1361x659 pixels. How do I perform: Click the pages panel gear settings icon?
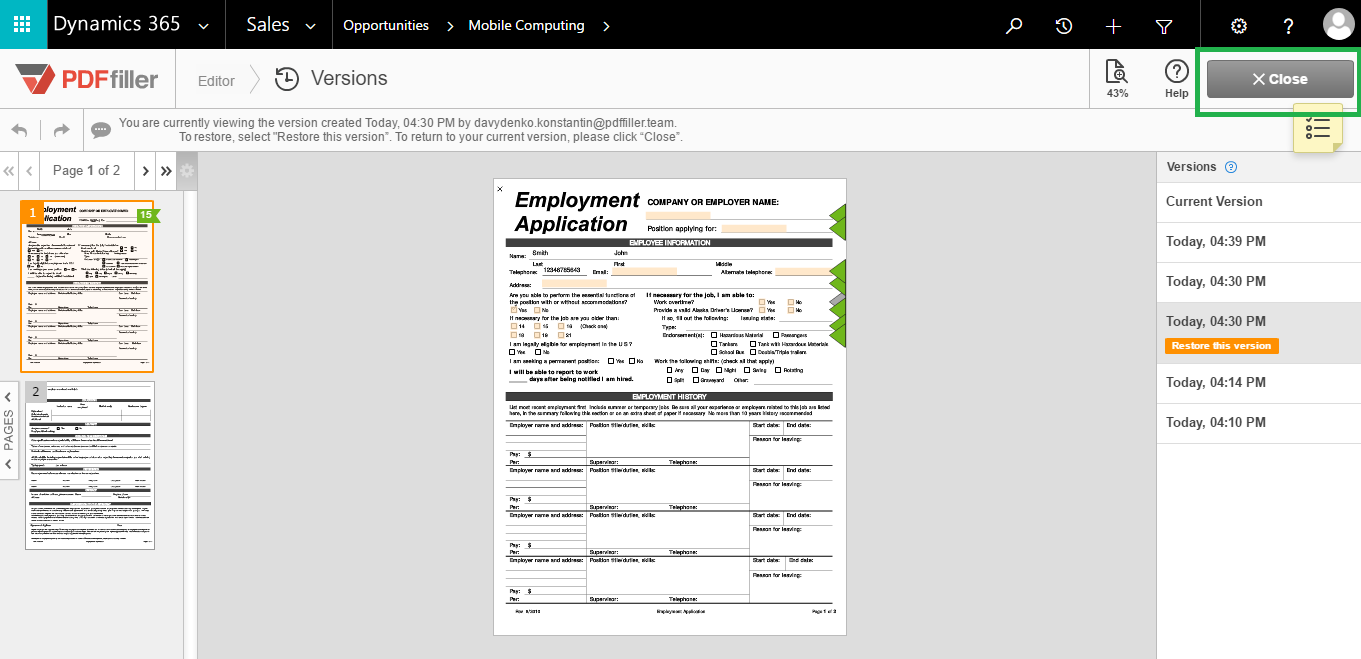(x=187, y=171)
